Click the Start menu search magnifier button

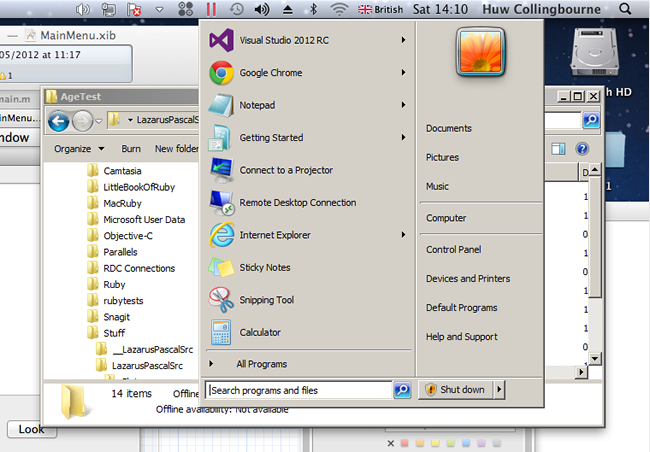(x=402, y=390)
